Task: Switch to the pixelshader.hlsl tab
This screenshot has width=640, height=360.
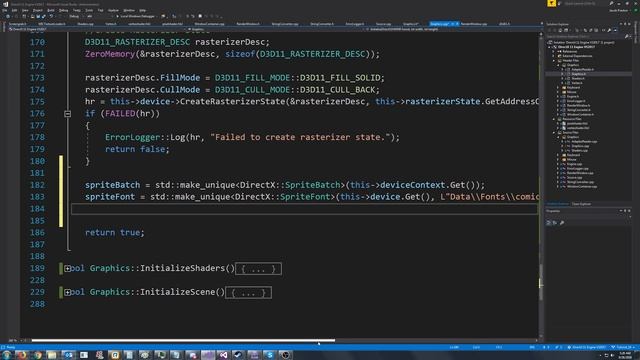Action: click(x=172, y=24)
